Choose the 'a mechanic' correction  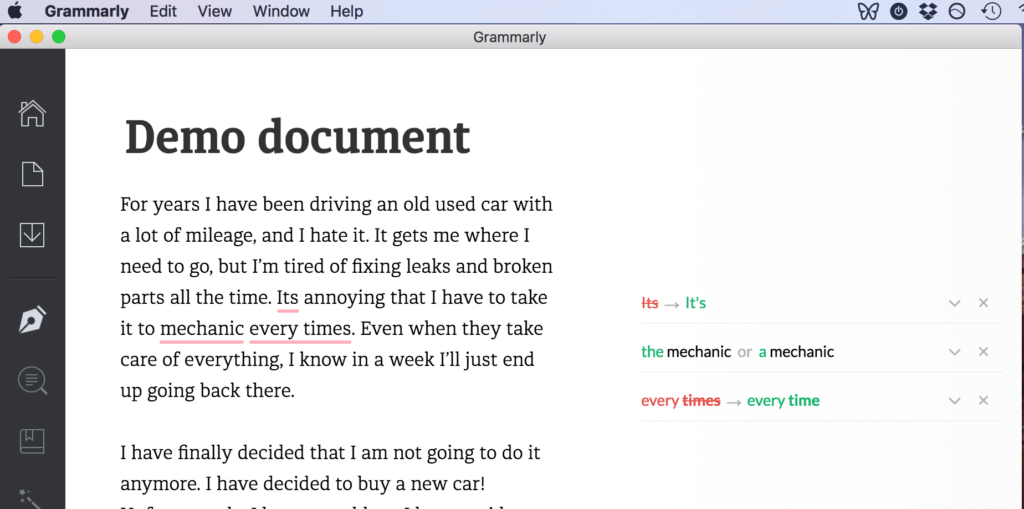pyautogui.click(x=796, y=352)
